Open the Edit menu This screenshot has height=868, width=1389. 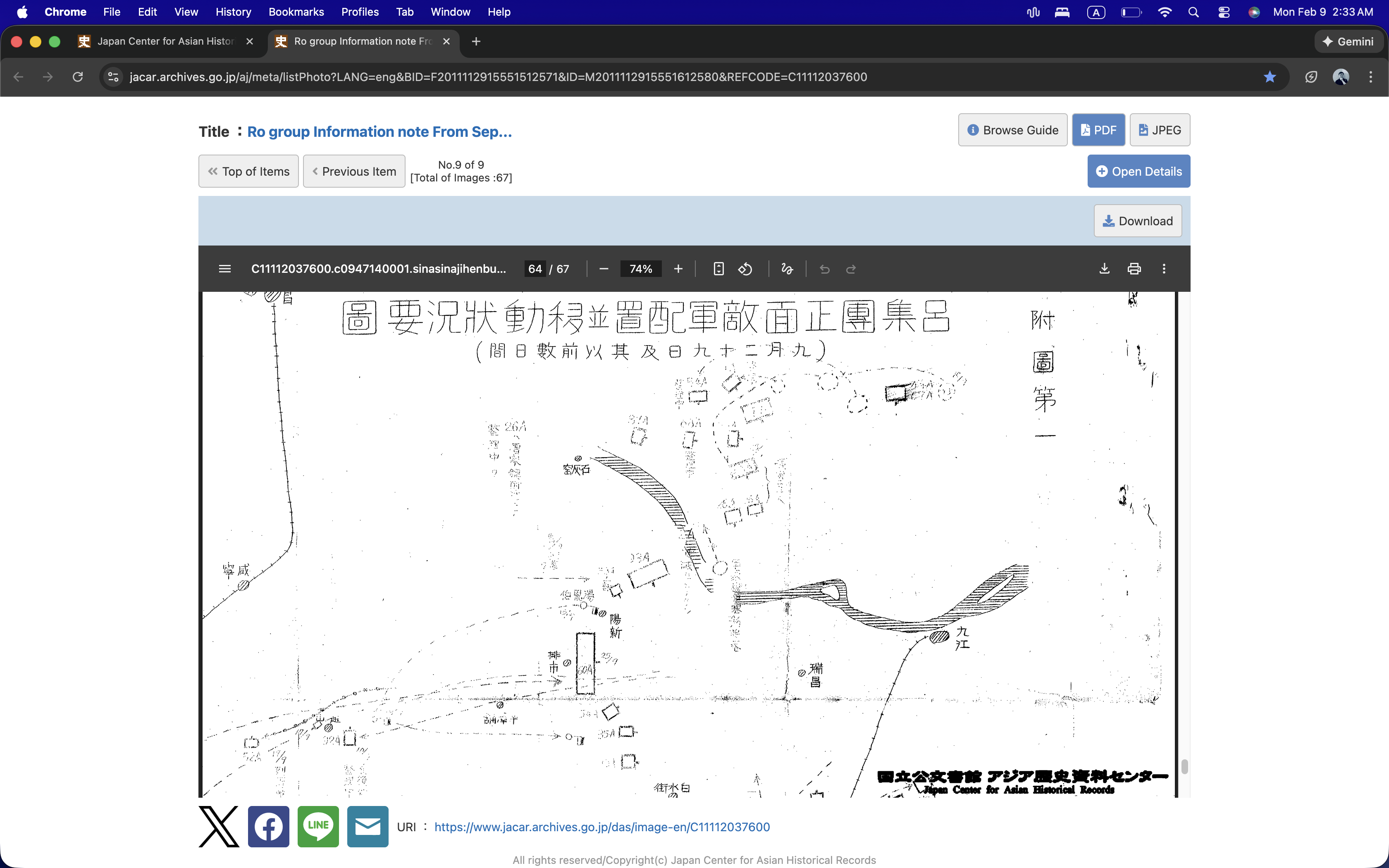[x=147, y=12]
